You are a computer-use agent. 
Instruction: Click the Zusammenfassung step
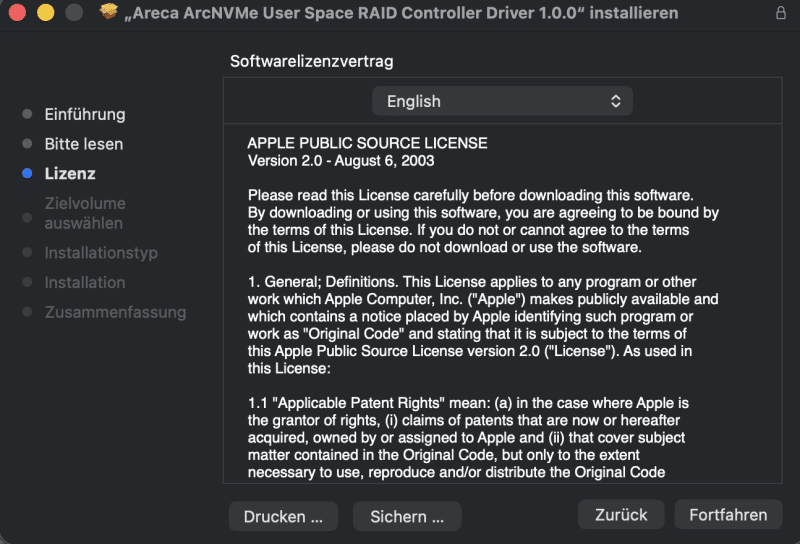(x=115, y=312)
